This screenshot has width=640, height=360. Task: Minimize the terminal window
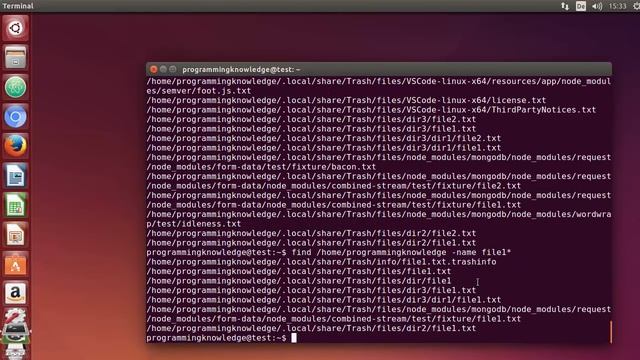163,69
